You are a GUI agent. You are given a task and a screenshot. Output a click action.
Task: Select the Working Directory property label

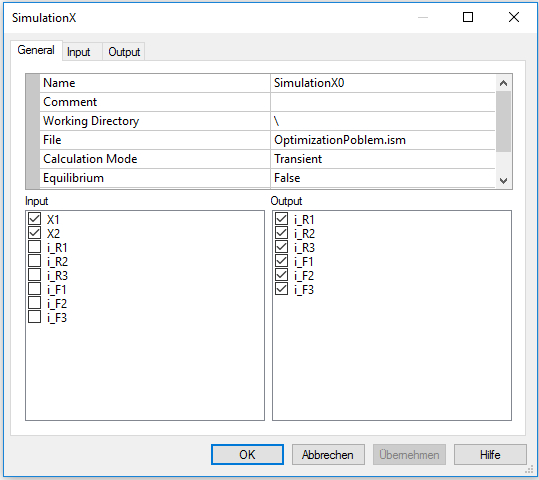[155, 121]
